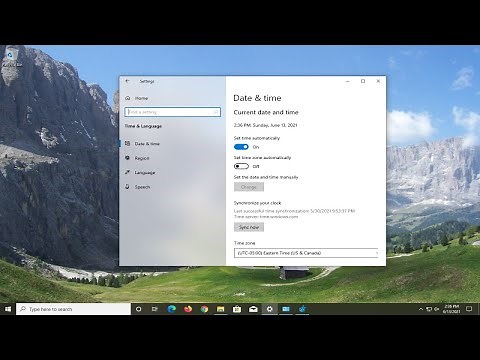Open File Explorer from the taskbar

pyautogui.click(x=220, y=309)
